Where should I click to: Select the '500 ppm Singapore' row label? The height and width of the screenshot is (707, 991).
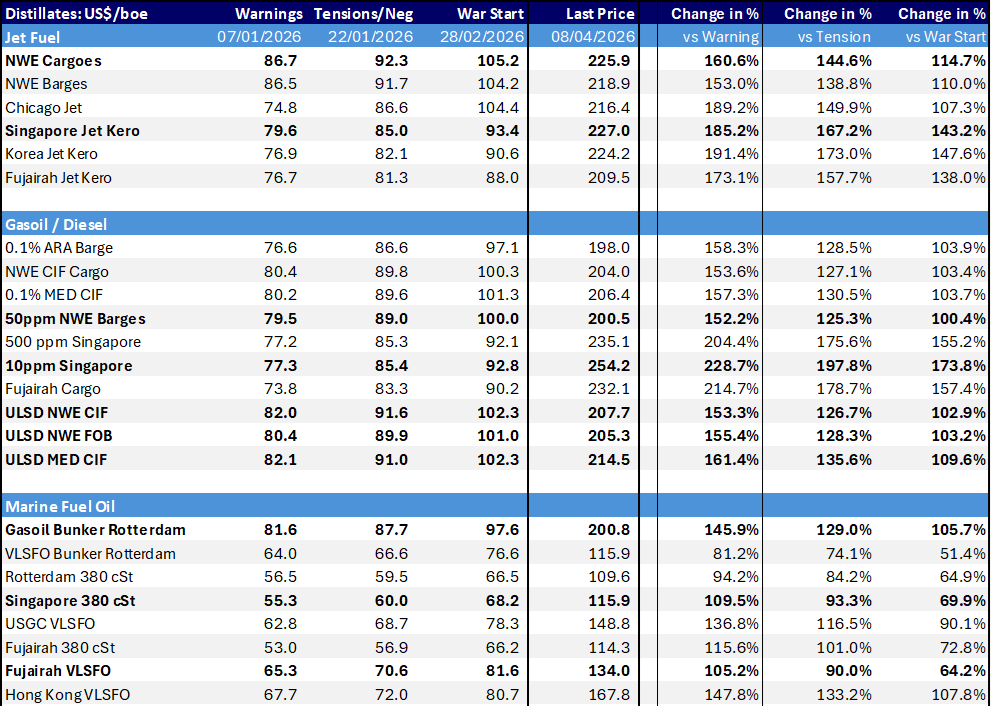tap(73, 342)
